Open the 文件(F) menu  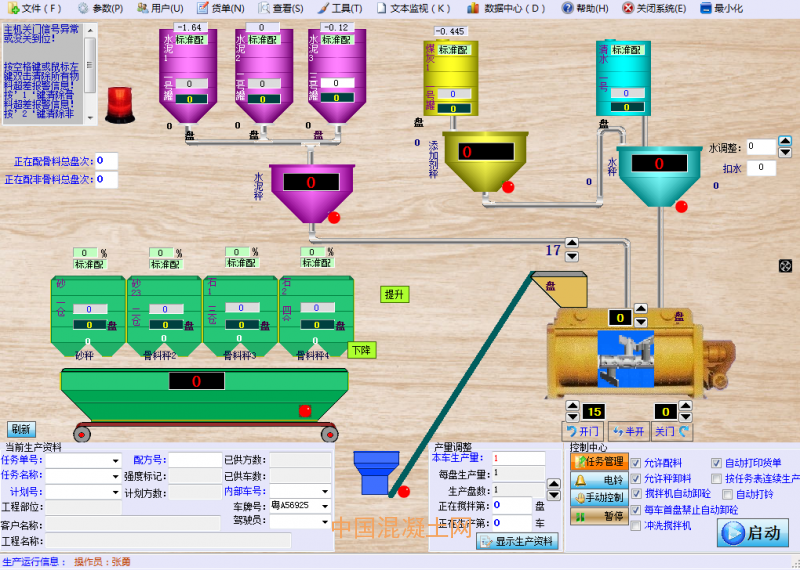coord(35,8)
